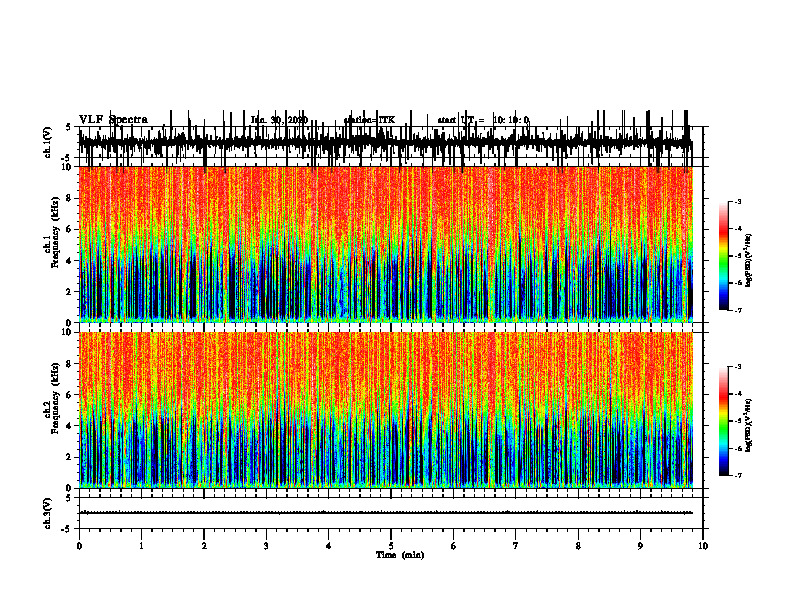Viewport: 792px width, 612px height.
Task: Click time axis tick label '4'
Action: click(329, 546)
